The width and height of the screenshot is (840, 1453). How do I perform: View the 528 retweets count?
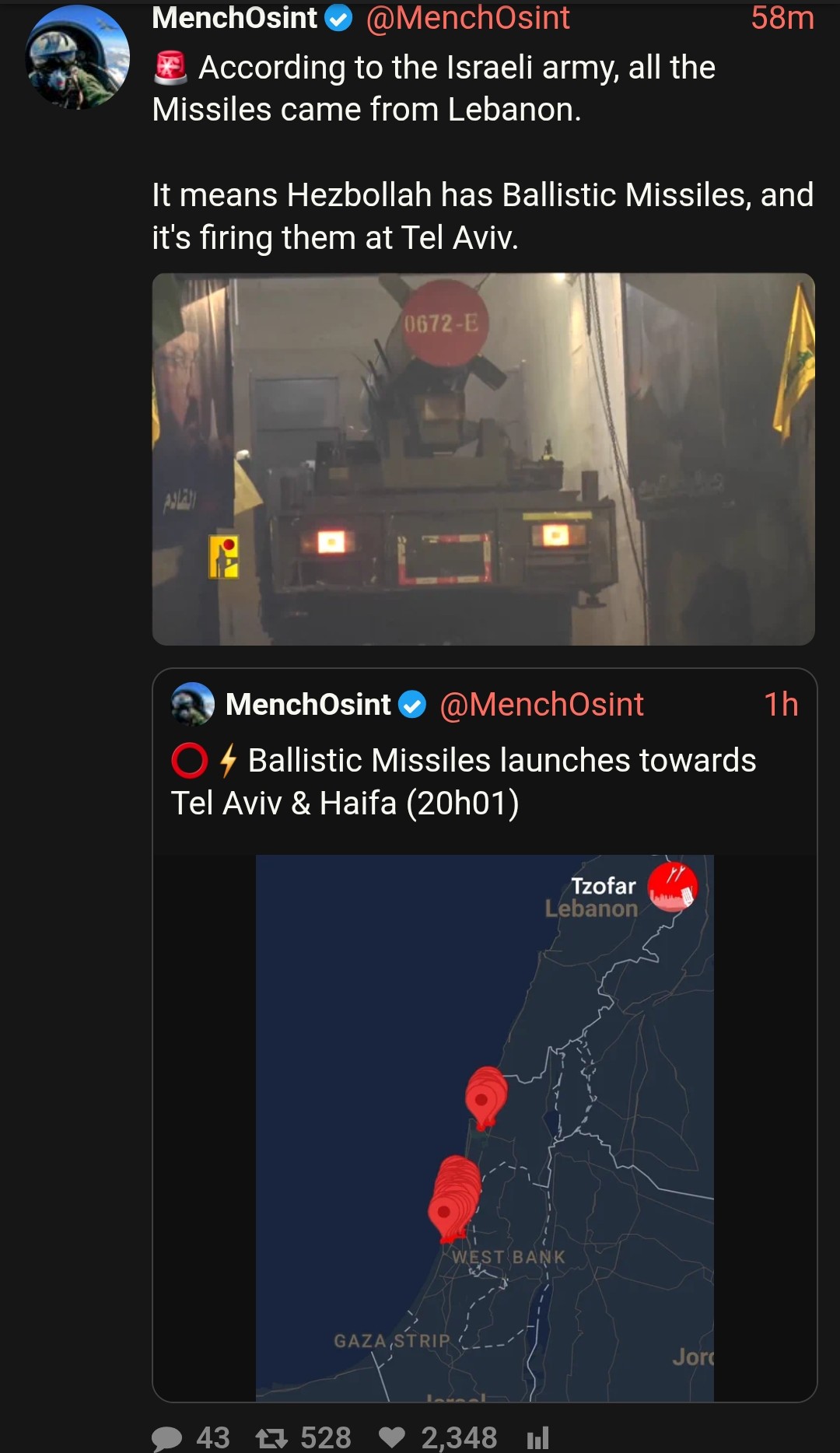point(326,1438)
